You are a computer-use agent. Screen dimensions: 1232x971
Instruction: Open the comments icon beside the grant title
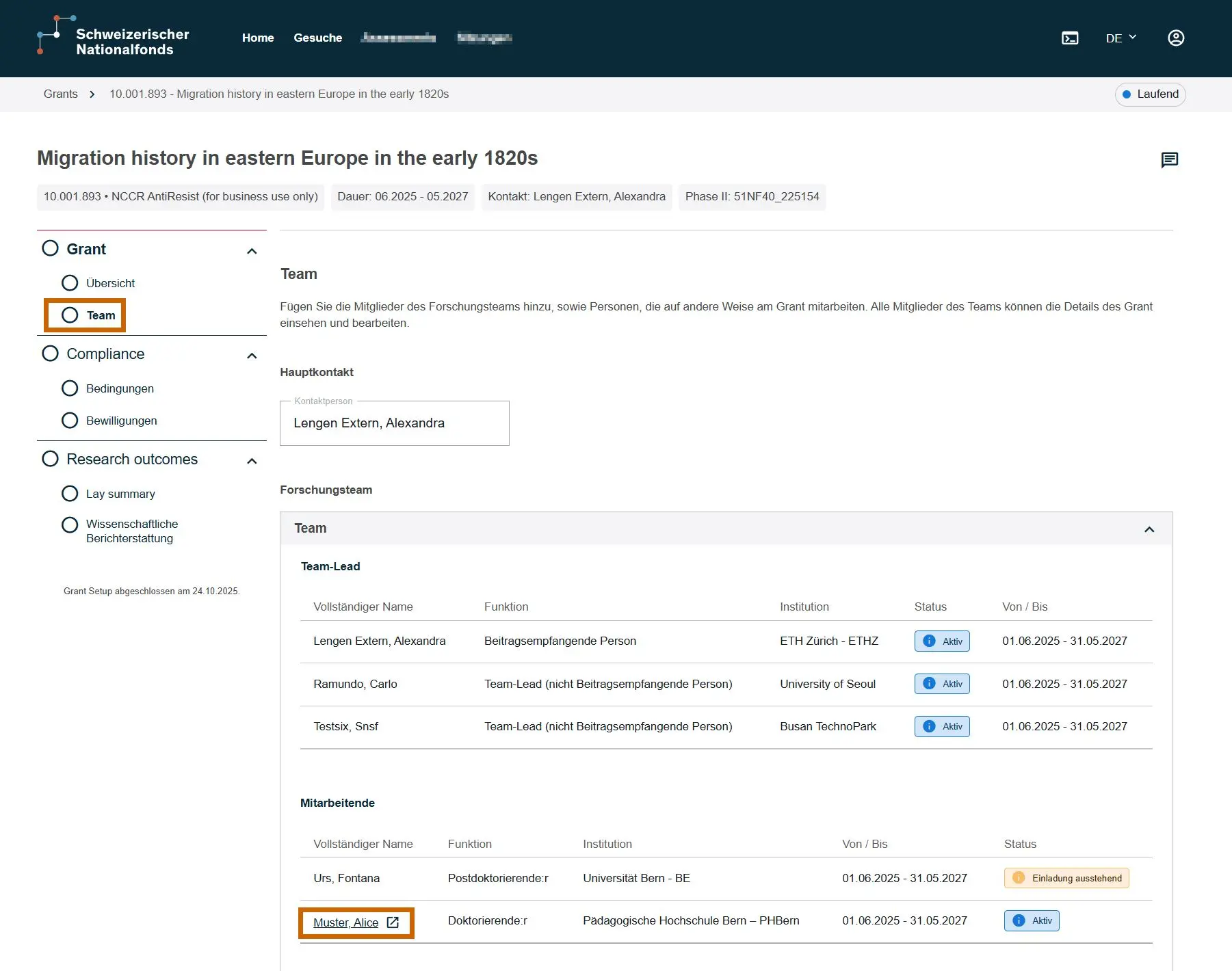click(x=1170, y=160)
